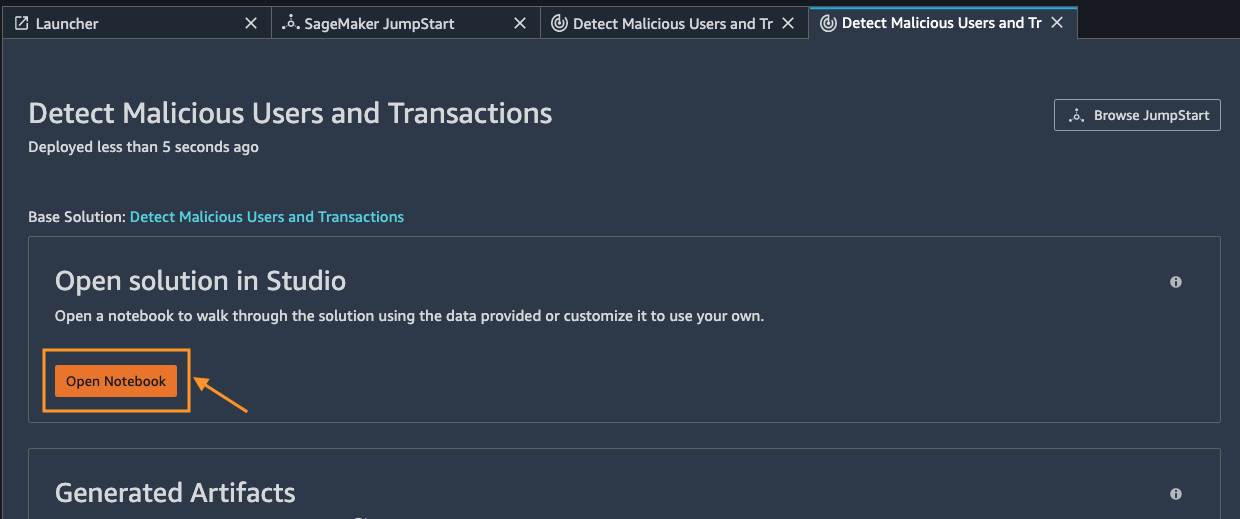Click the Open solution in Studio heading
The image size is (1240, 519).
(200, 281)
